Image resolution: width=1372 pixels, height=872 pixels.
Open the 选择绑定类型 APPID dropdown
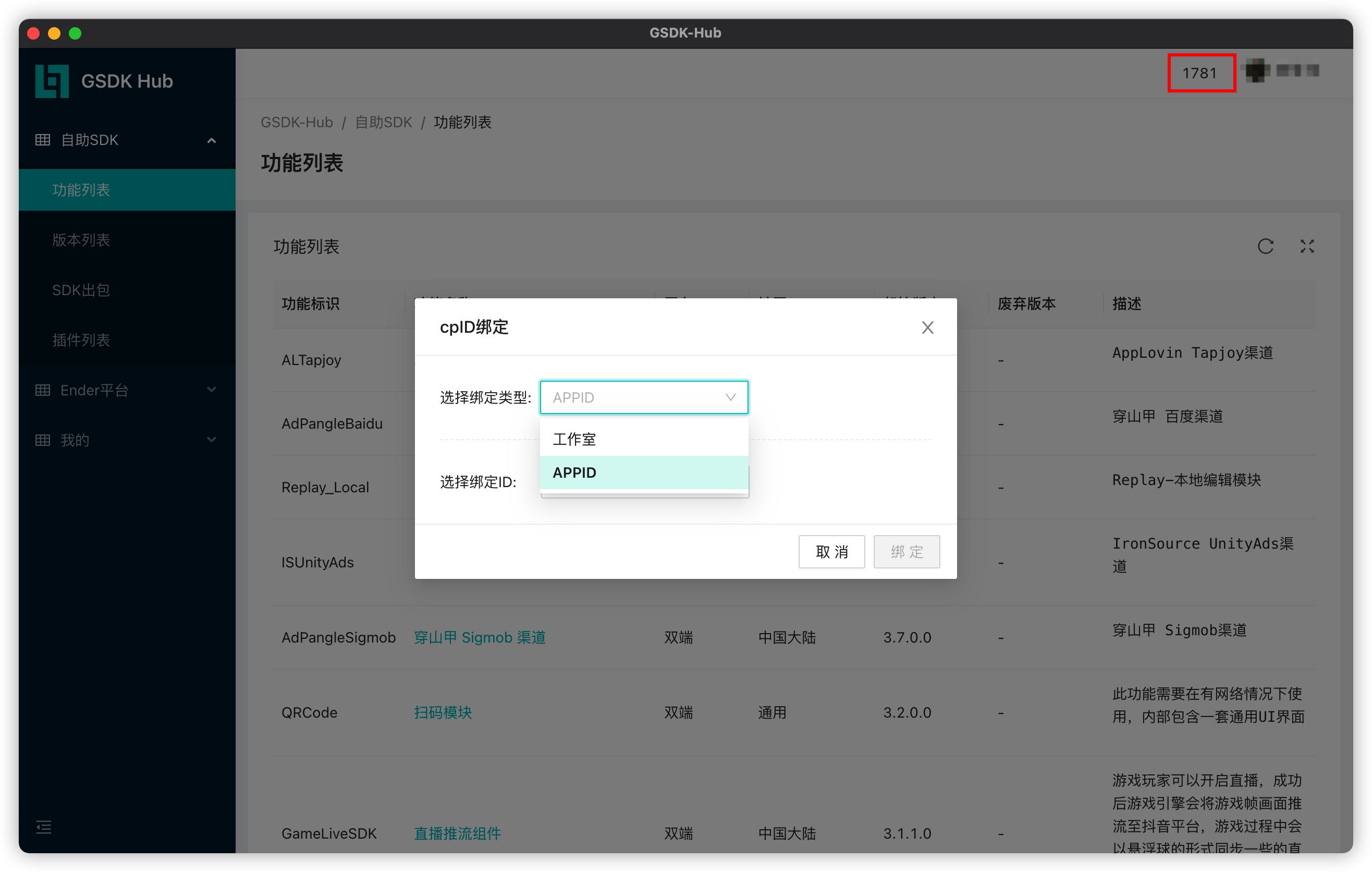[644, 397]
